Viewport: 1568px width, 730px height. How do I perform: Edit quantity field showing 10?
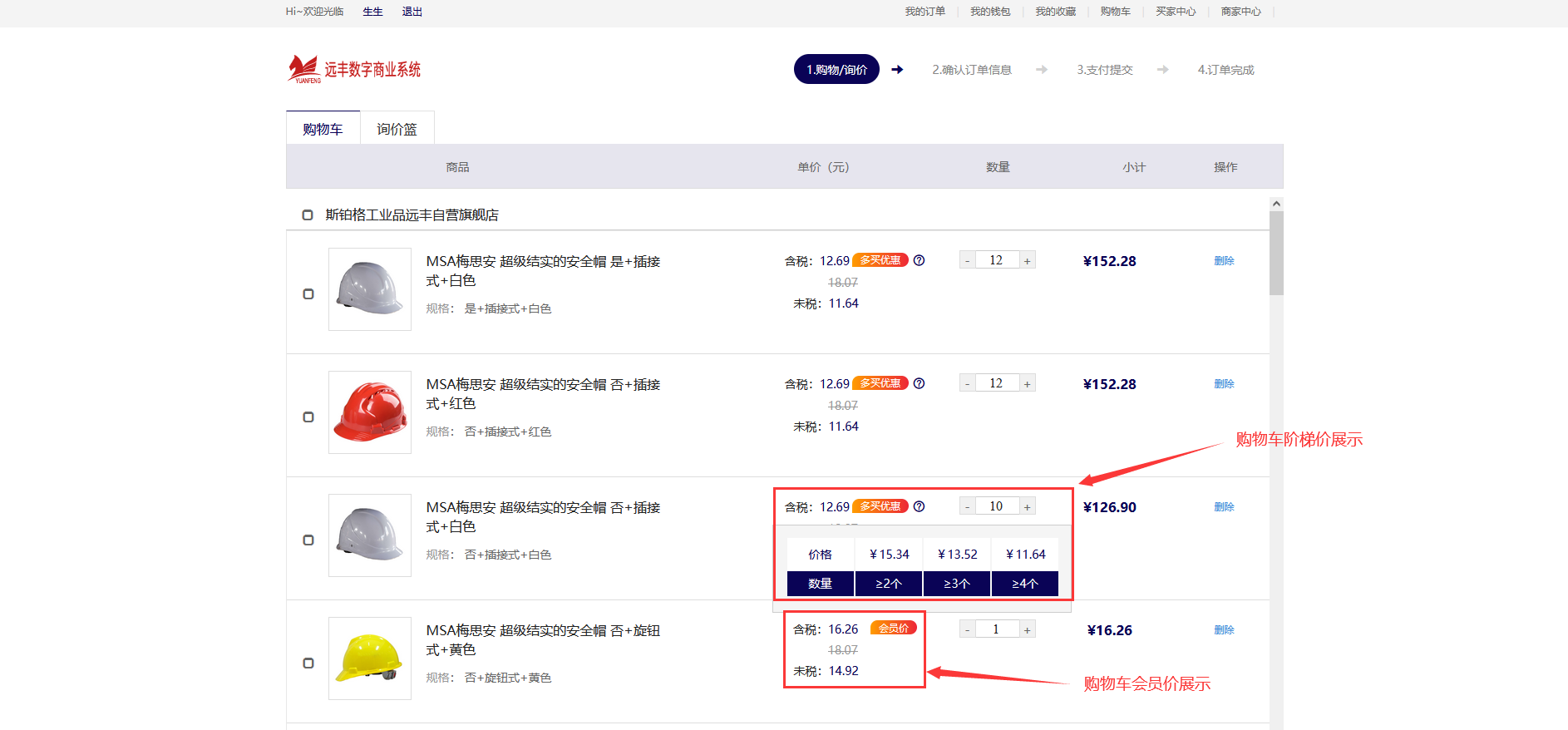[997, 506]
